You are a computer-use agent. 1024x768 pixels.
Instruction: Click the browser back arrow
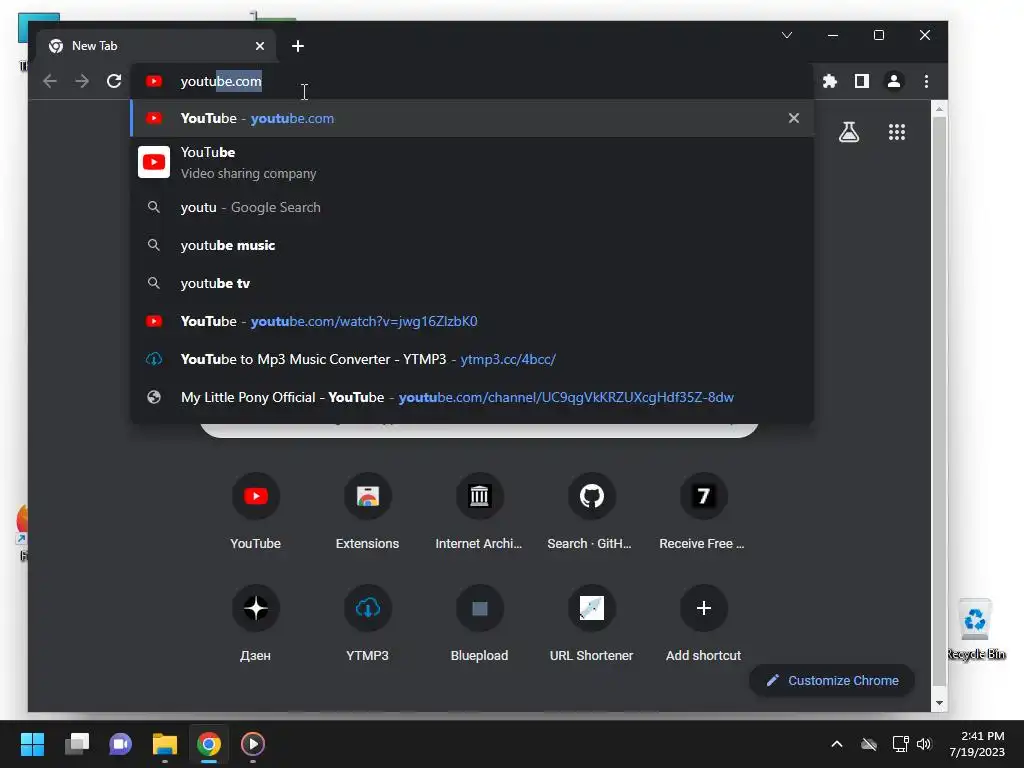click(50, 81)
